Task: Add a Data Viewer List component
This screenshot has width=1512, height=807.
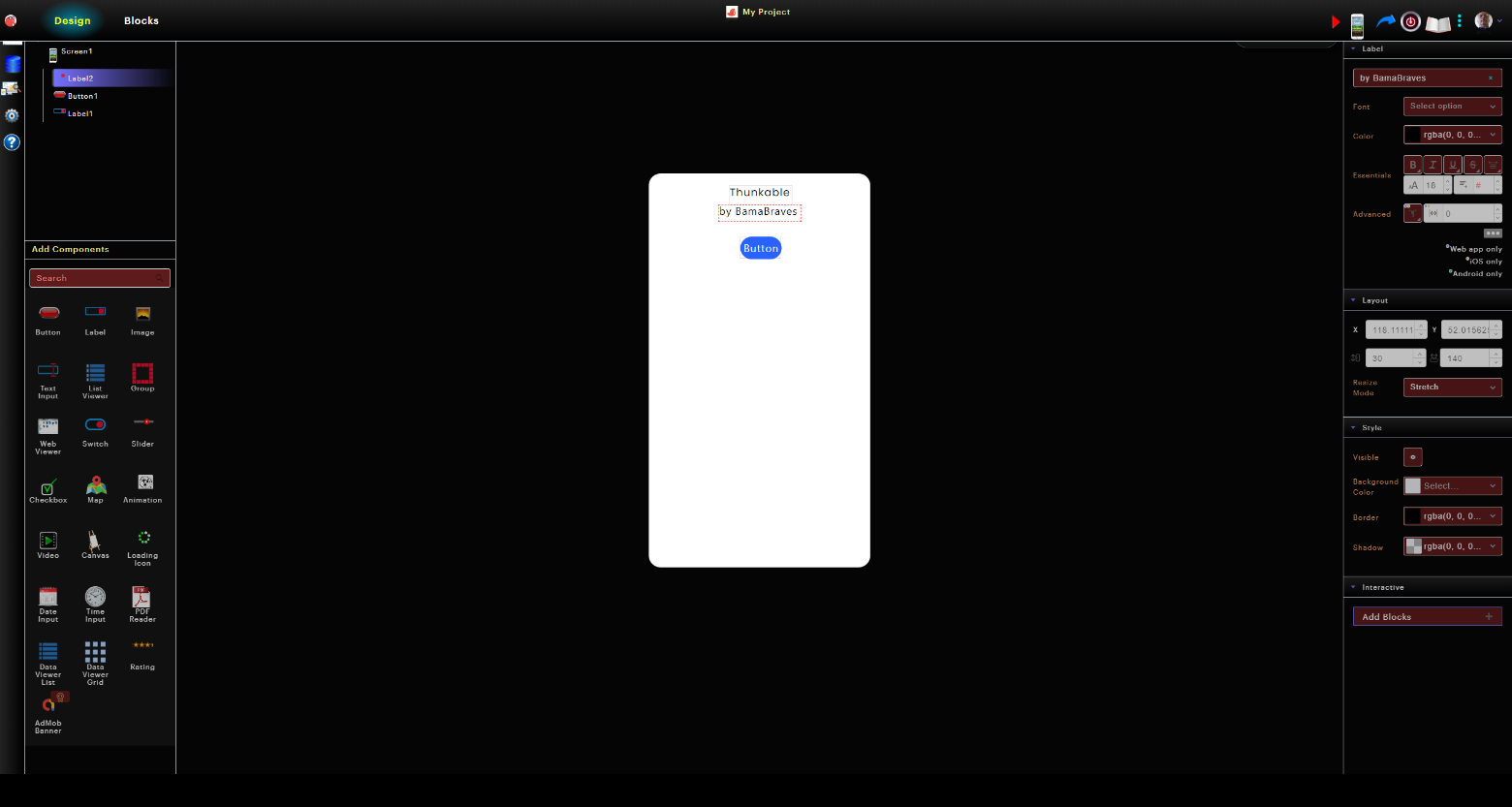Action: coord(48,664)
